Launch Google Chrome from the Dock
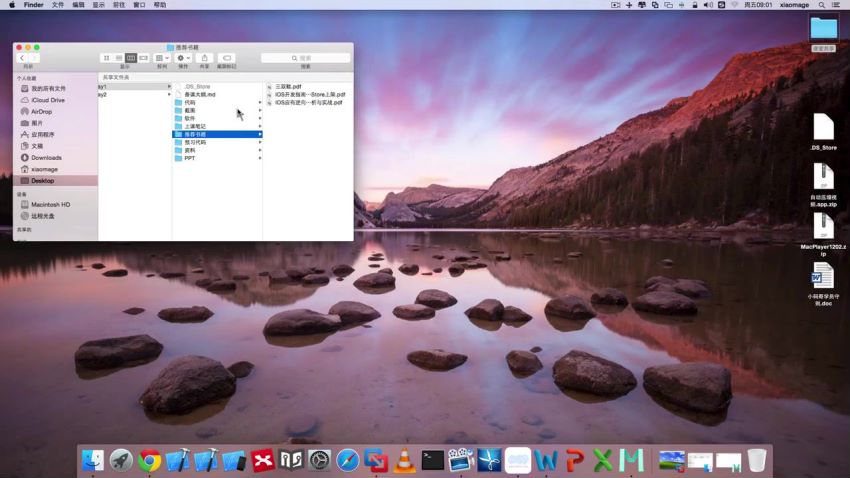This screenshot has width=850, height=478. click(x=149, y=460)
